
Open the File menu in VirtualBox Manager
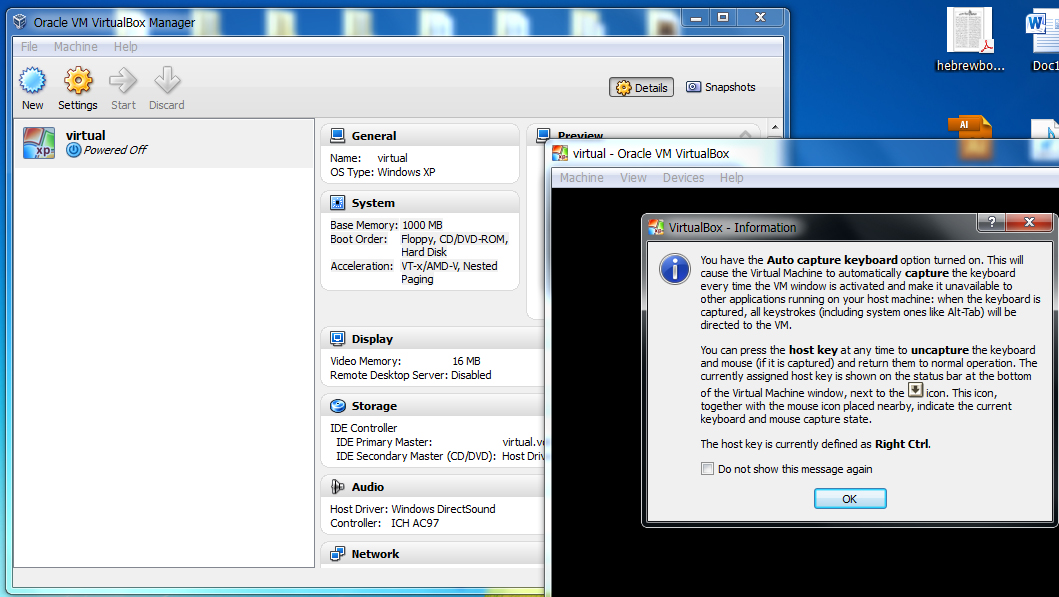coord(29,47)
